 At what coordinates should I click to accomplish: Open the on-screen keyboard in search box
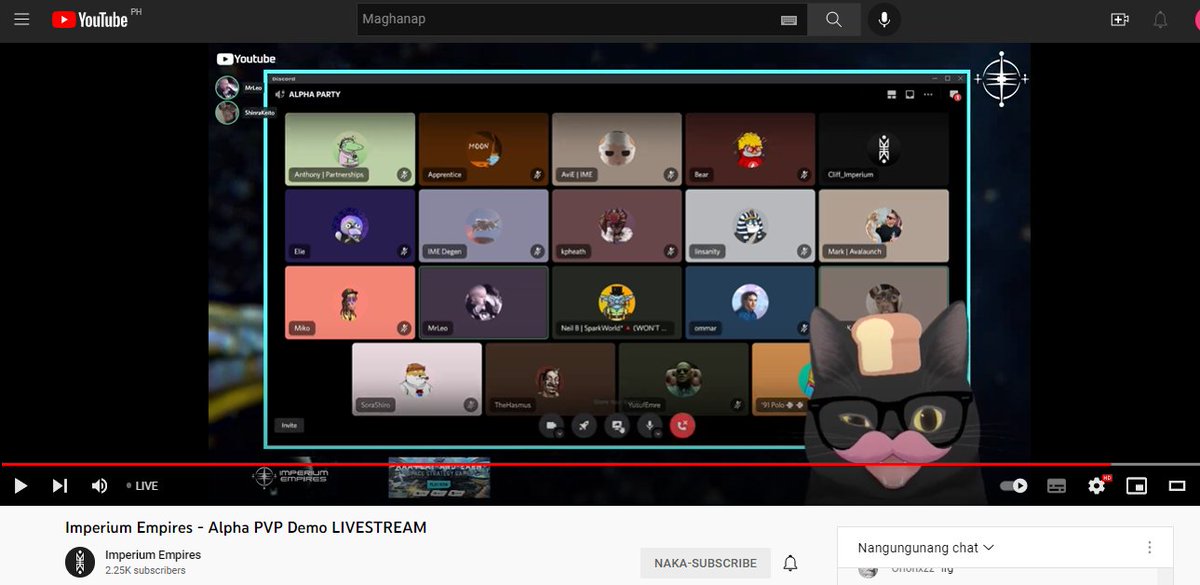coord(789,20)
